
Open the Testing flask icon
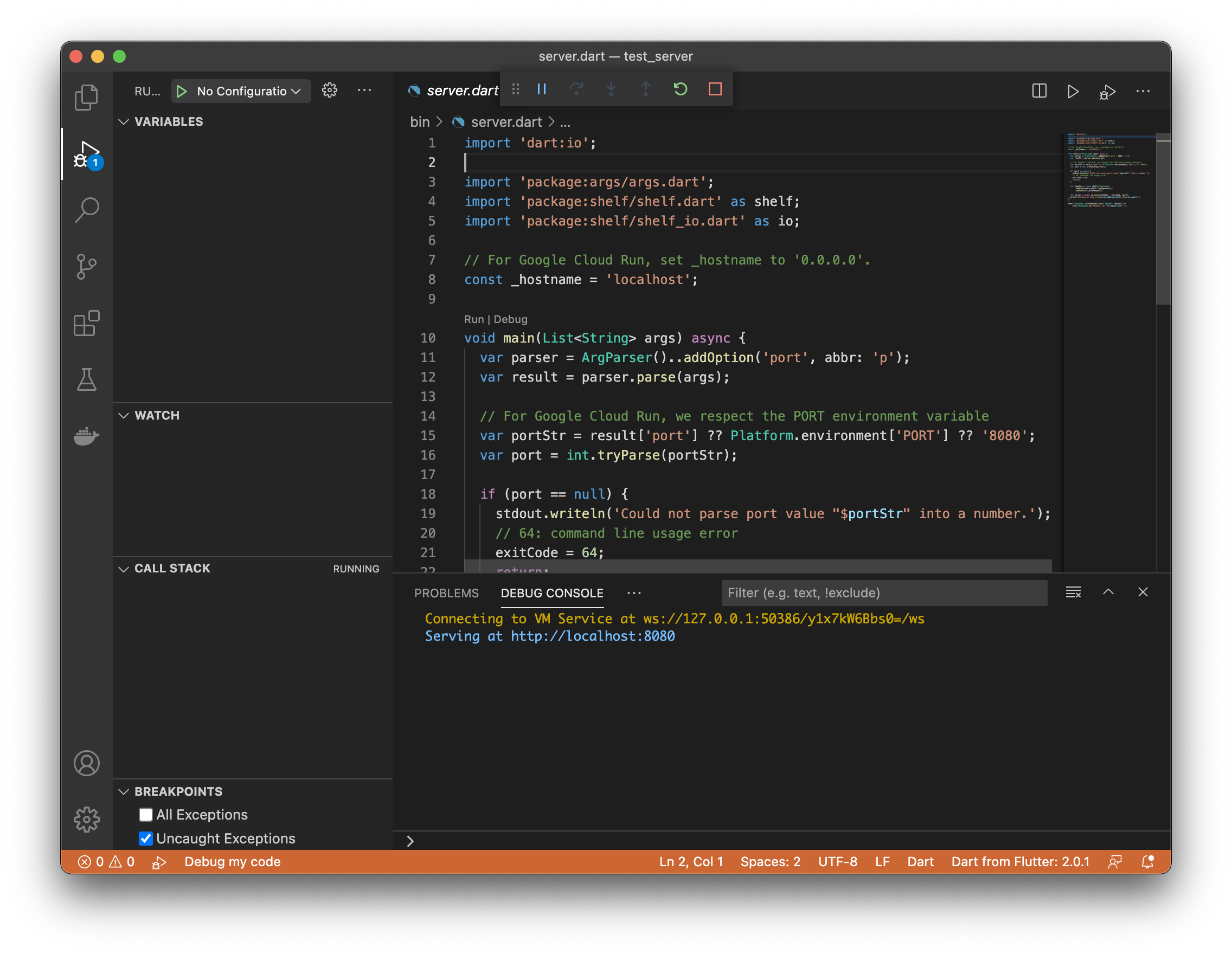[x=86, y=379]
